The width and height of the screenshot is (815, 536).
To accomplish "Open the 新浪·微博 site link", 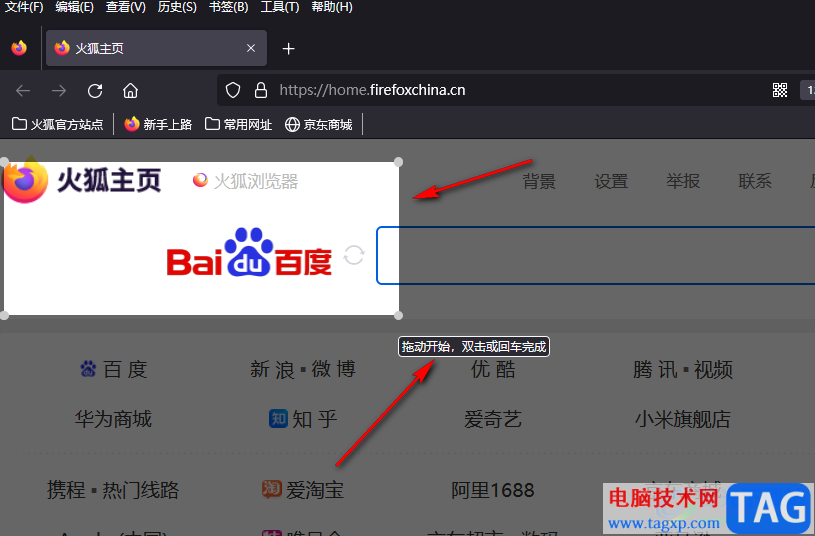I will (303, 370).
